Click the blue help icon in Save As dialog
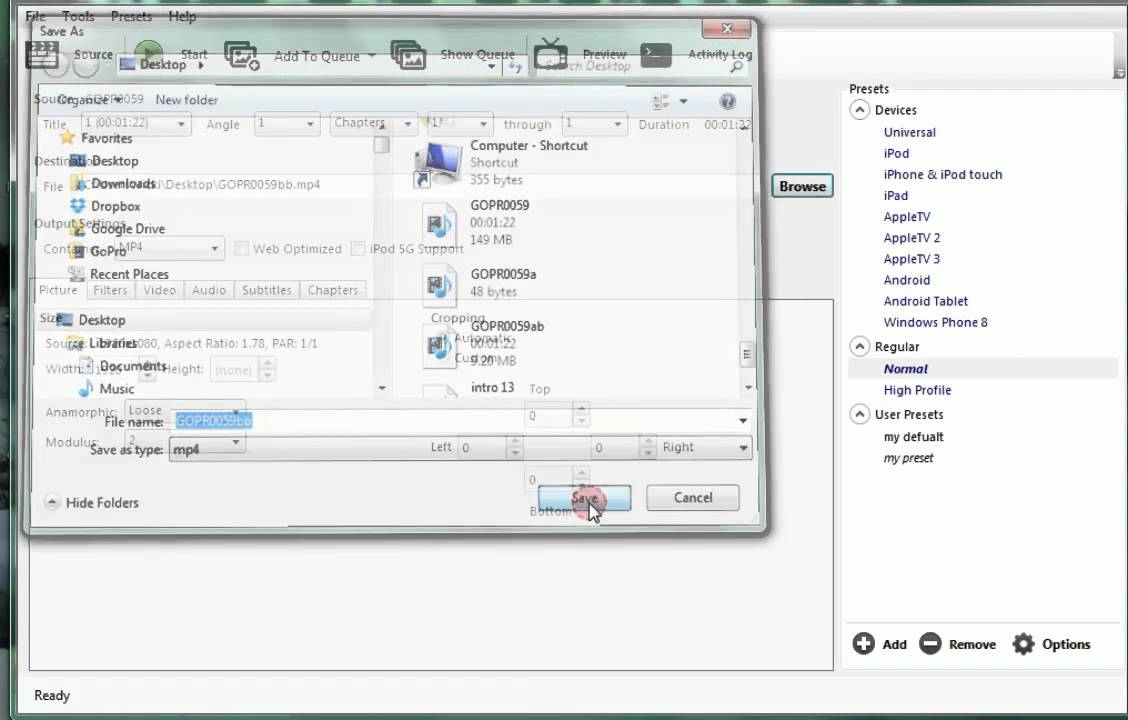 pos(727,101)
